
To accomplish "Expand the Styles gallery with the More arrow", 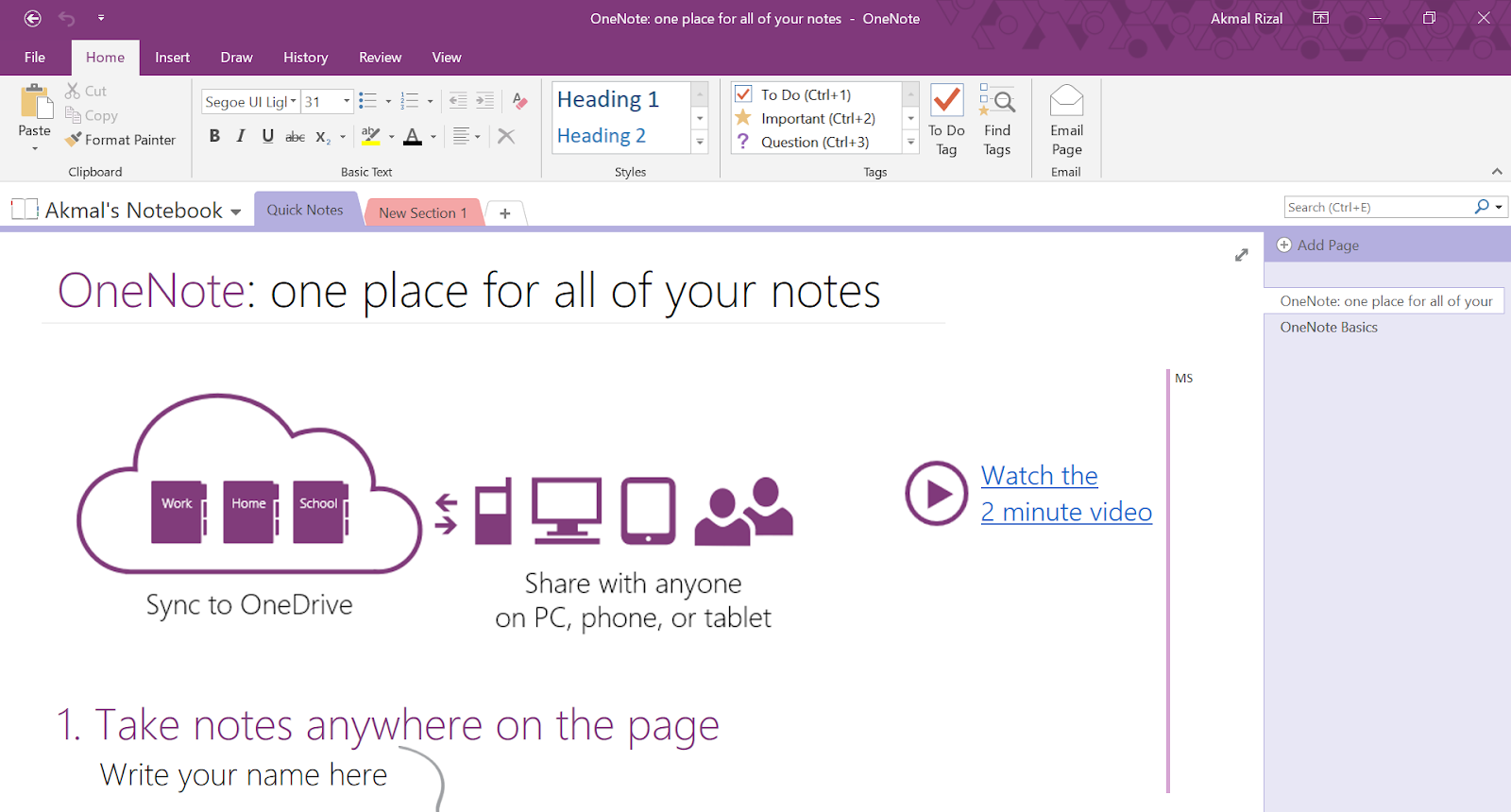I will [700, 142].
